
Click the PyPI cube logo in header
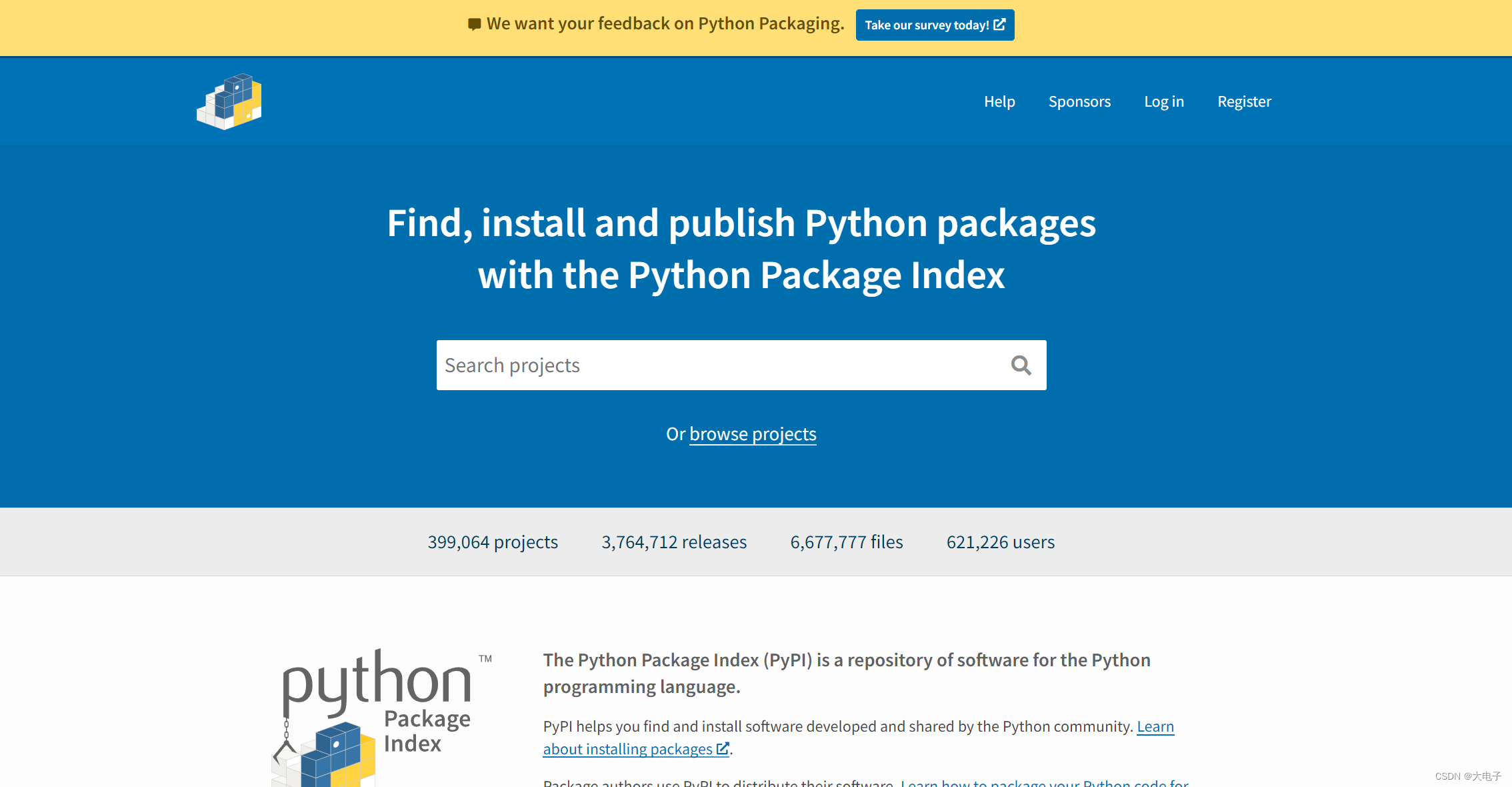point(229,101)
